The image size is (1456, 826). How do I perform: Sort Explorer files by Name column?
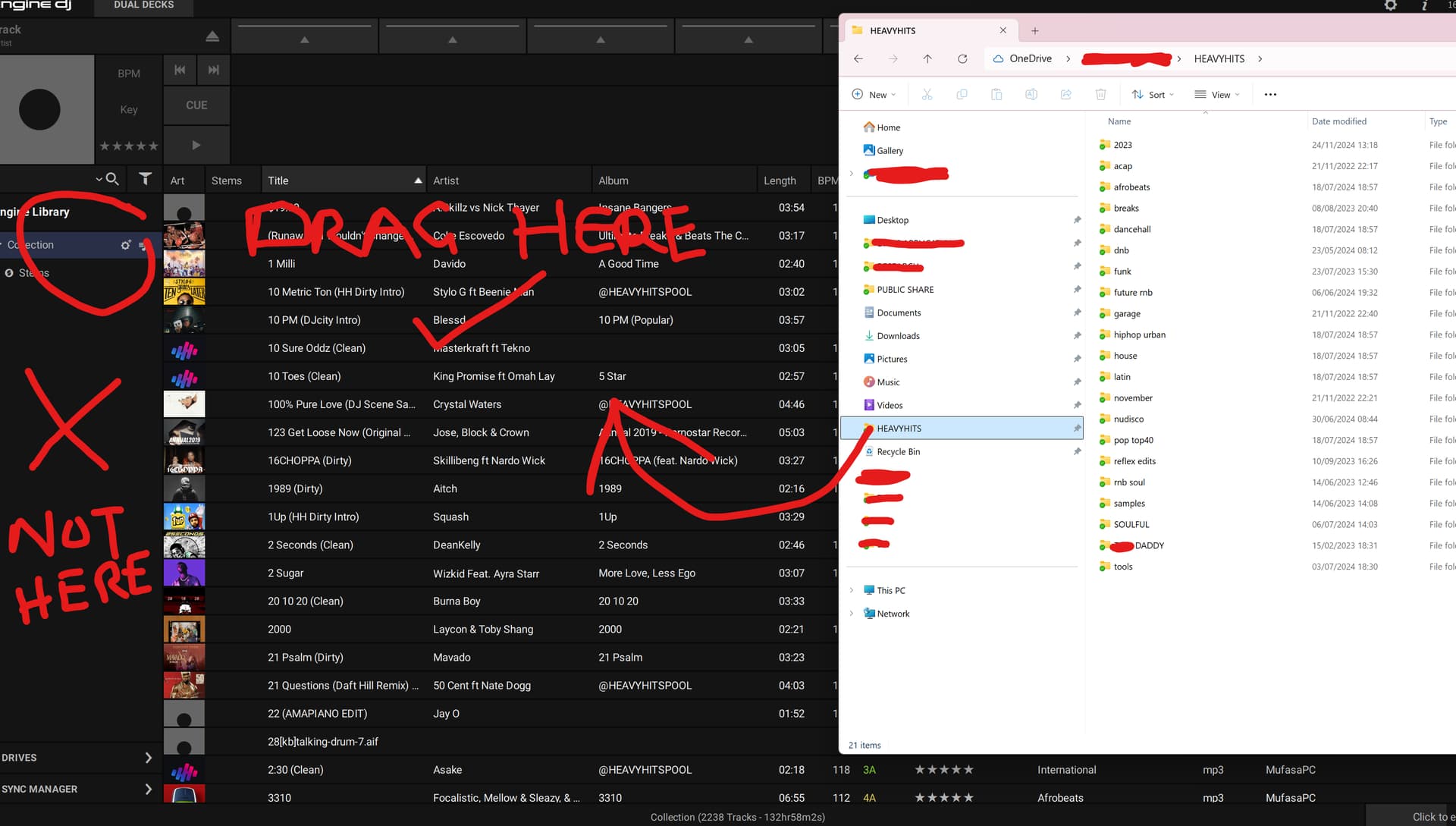[x=1119, y=121]
